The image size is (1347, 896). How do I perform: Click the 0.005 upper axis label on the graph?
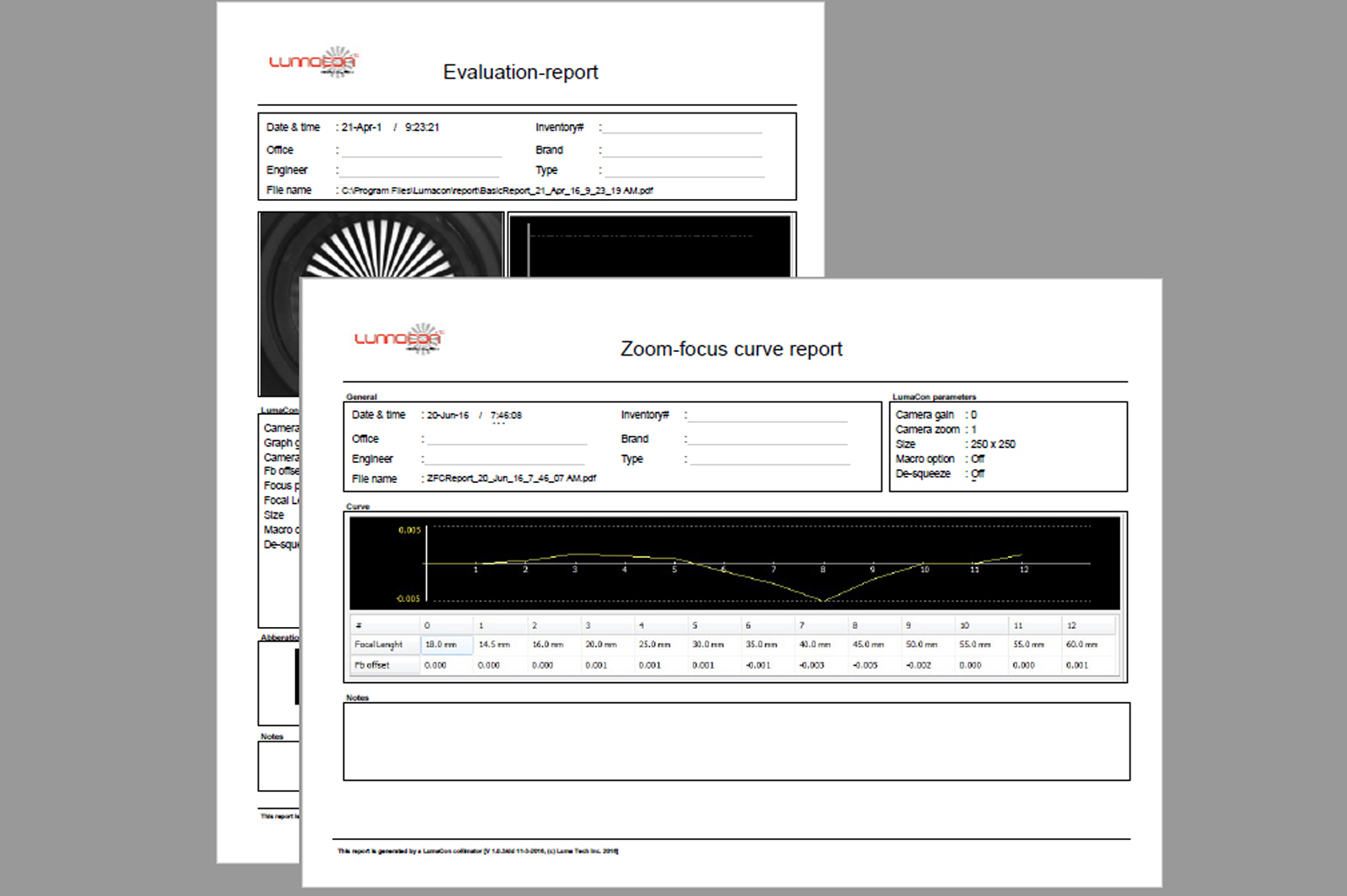tap(410, 530)
